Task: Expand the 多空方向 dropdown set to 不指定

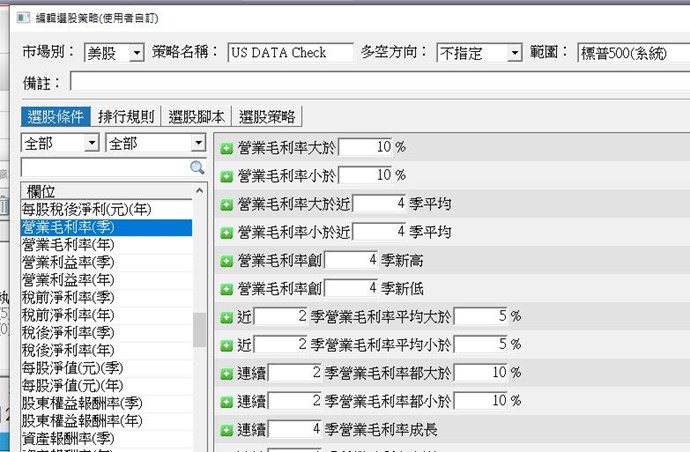Action: (514, 53)
